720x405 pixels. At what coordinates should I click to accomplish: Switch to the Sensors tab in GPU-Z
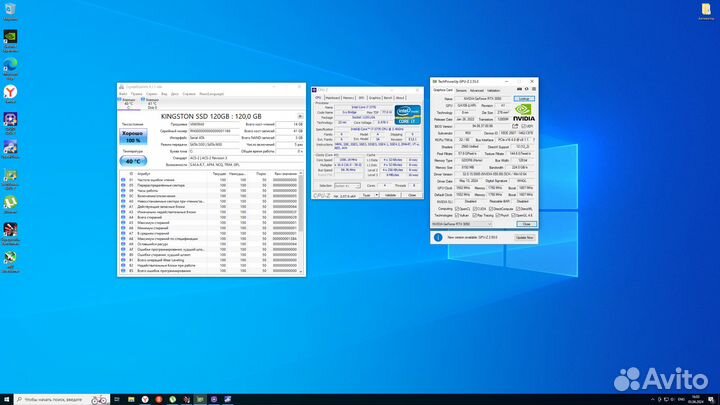click(461, 90)
